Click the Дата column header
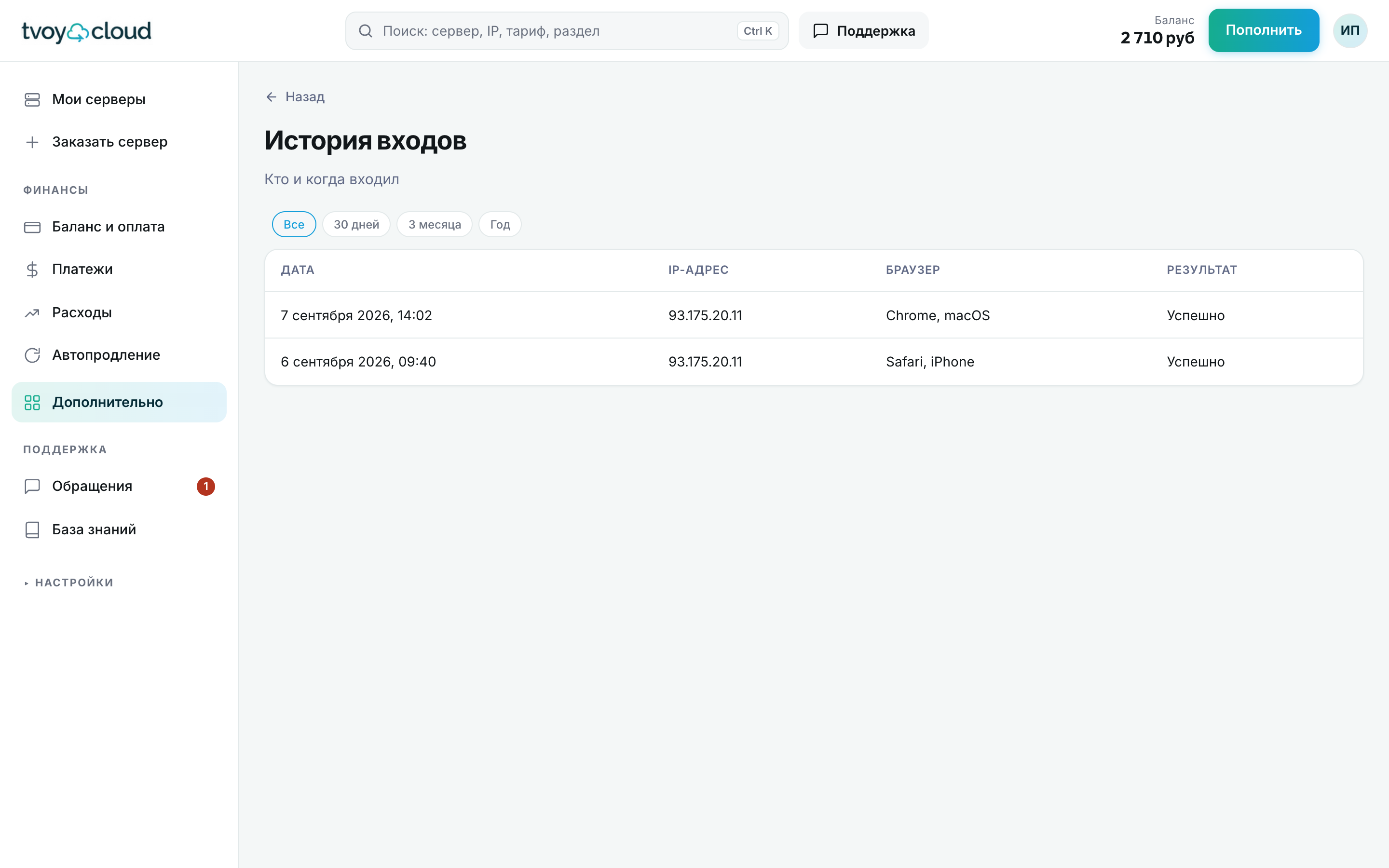 [297, 271]
